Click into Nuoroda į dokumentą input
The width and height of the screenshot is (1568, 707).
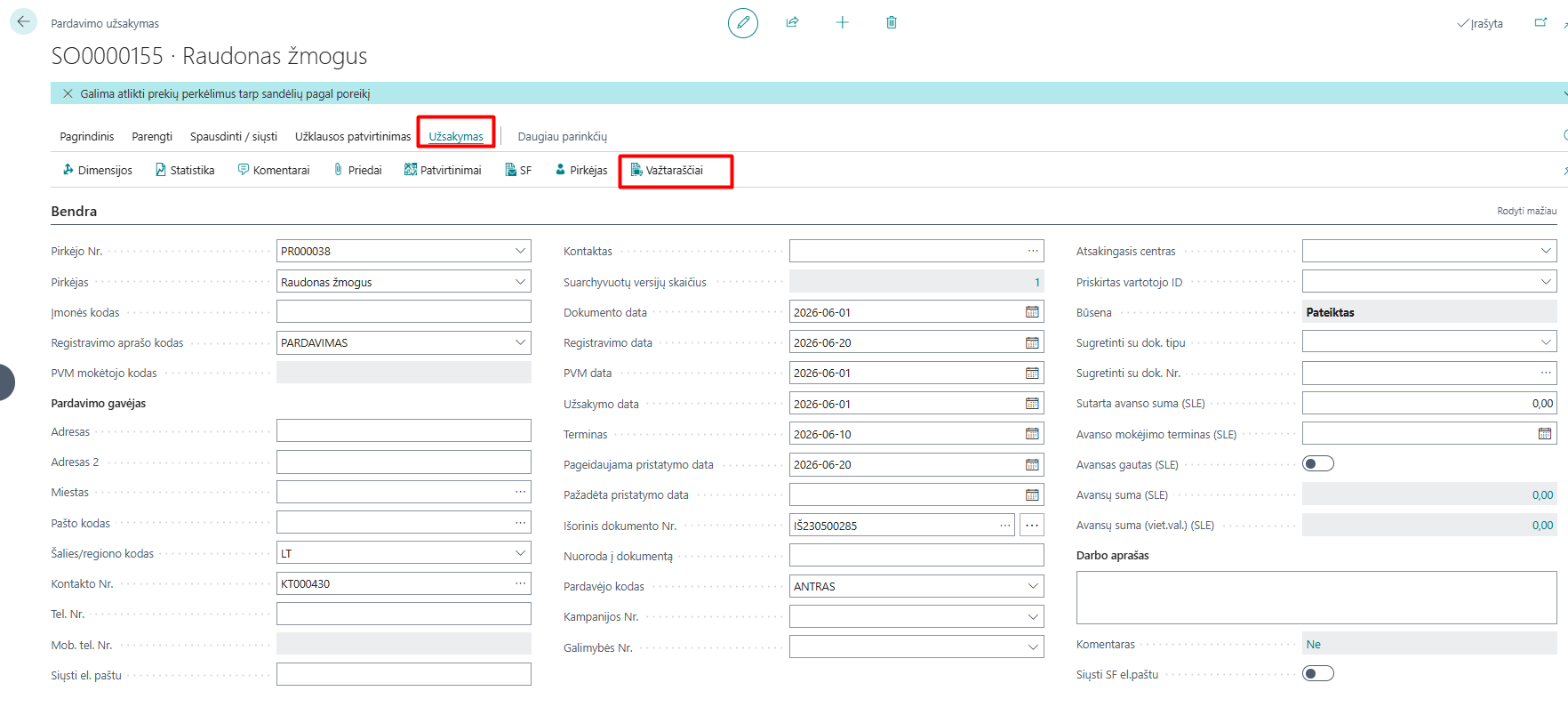click(916, 556)
